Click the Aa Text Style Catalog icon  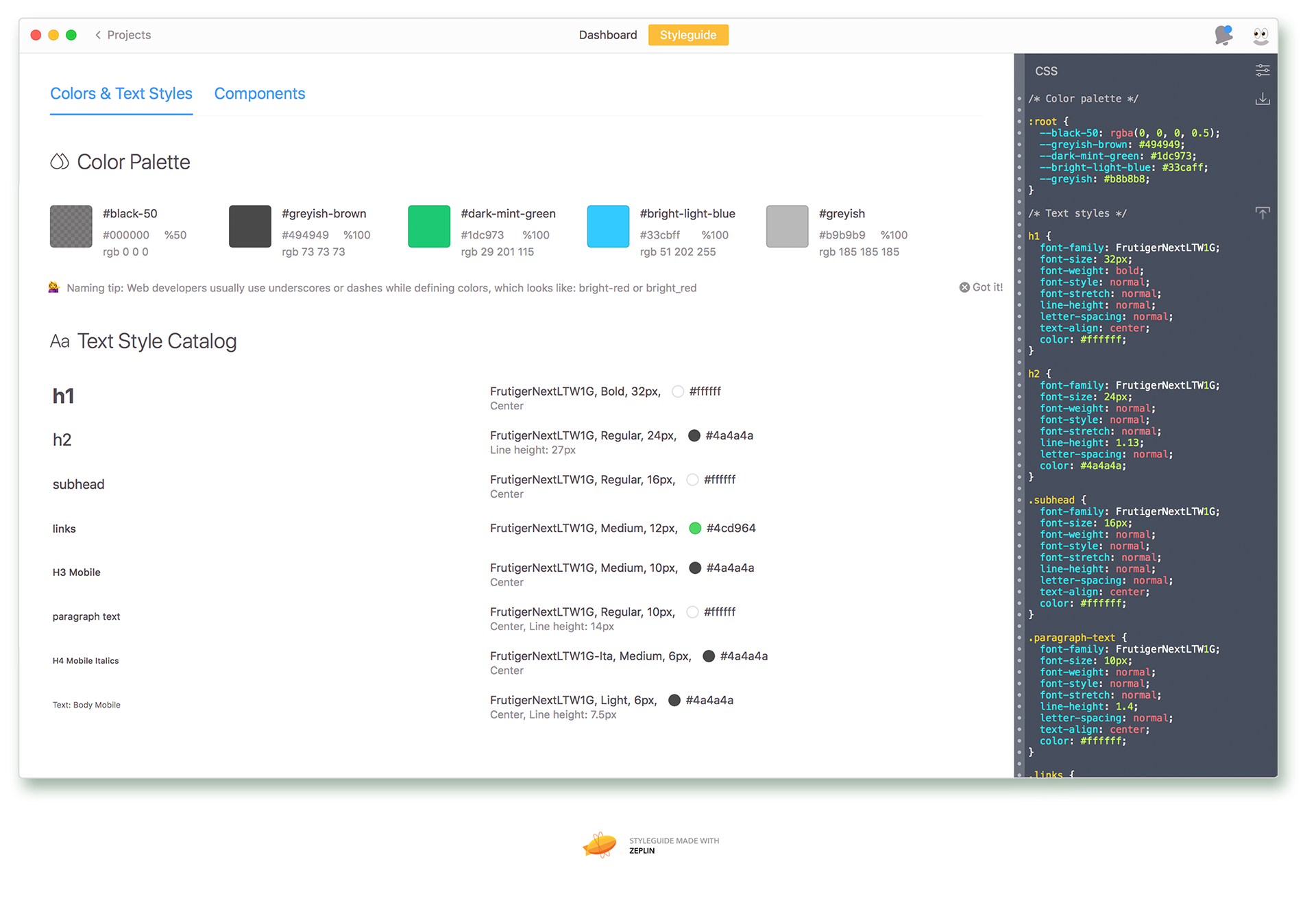(60, 341)
